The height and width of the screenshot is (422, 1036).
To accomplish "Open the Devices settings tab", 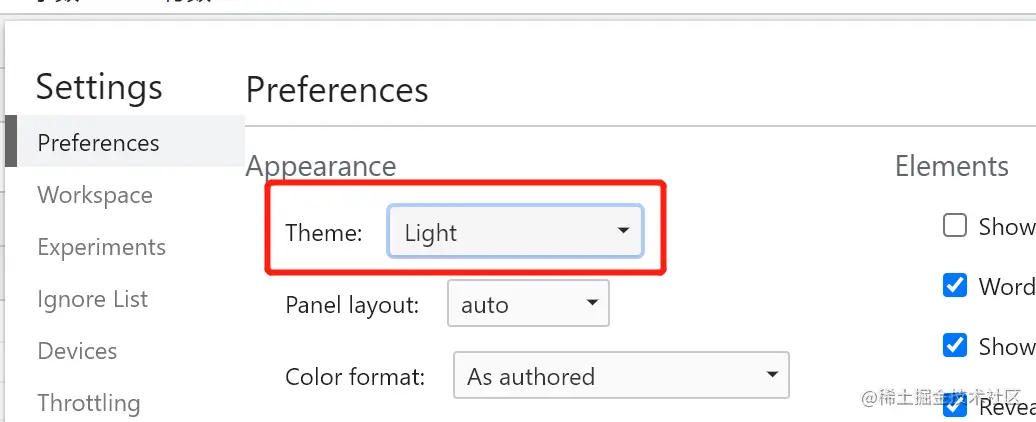I will pyautogui.click(x=77, y=351).
